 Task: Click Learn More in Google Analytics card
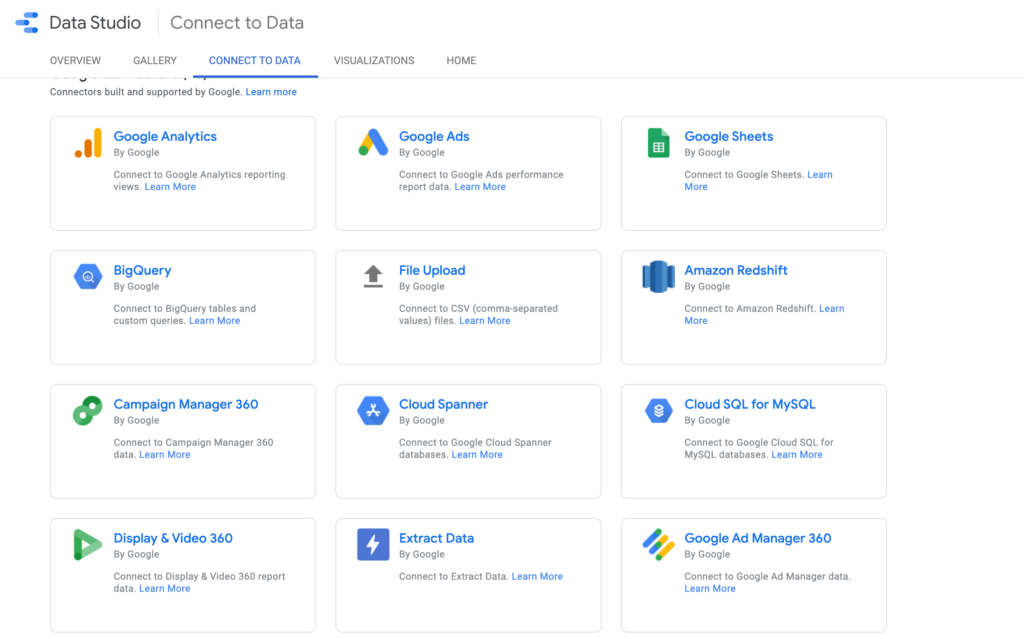click(x=170, y=187)
